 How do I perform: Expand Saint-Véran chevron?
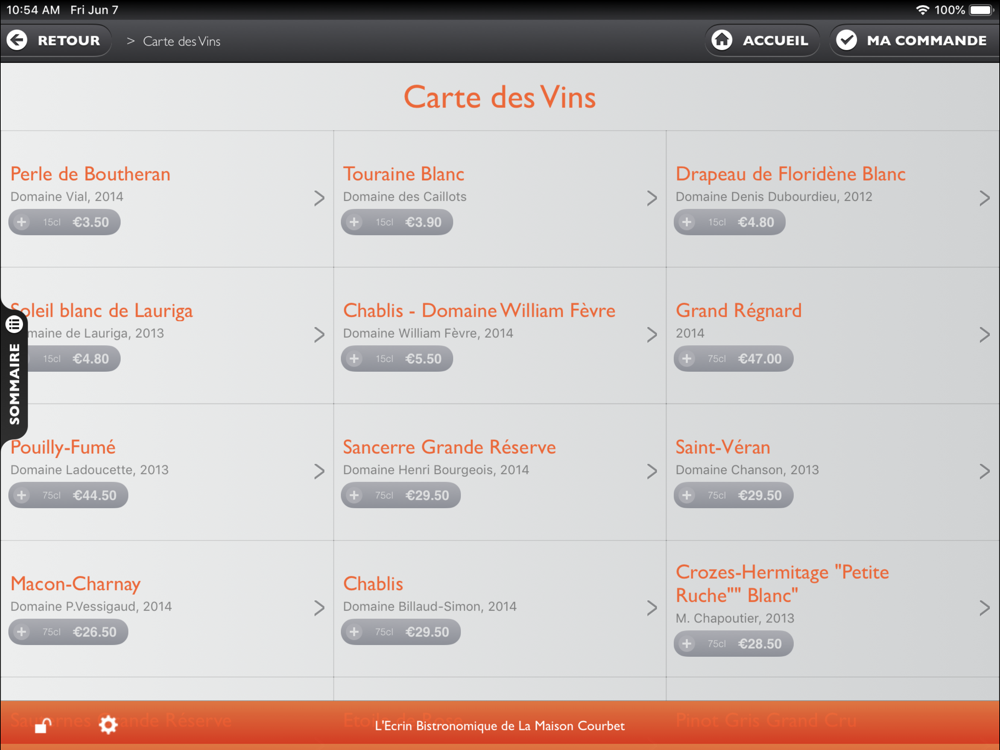(985, 471)
